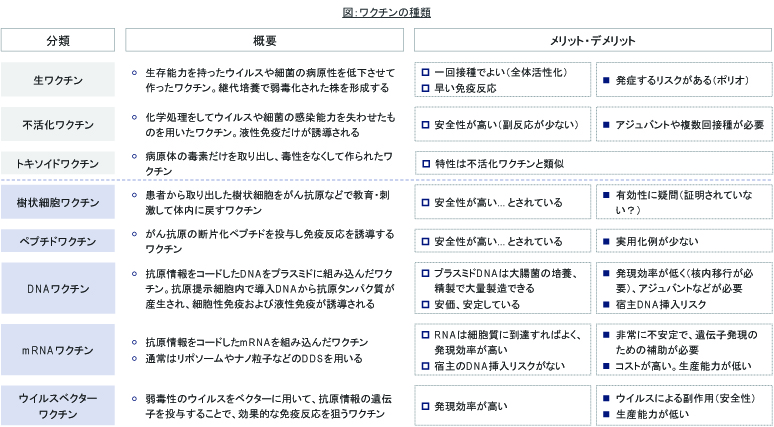Click the ペプチドワクチン category cell

[x=59, y=241]
